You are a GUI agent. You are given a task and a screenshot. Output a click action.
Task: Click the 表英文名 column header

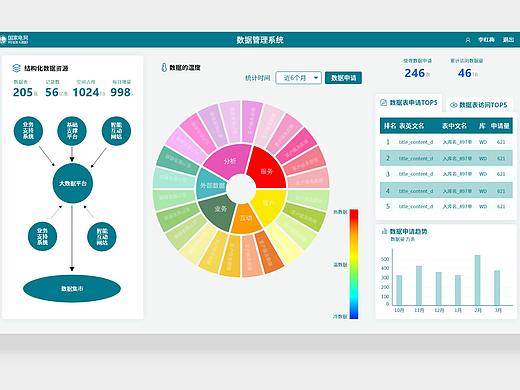click(x=412, y=126)
